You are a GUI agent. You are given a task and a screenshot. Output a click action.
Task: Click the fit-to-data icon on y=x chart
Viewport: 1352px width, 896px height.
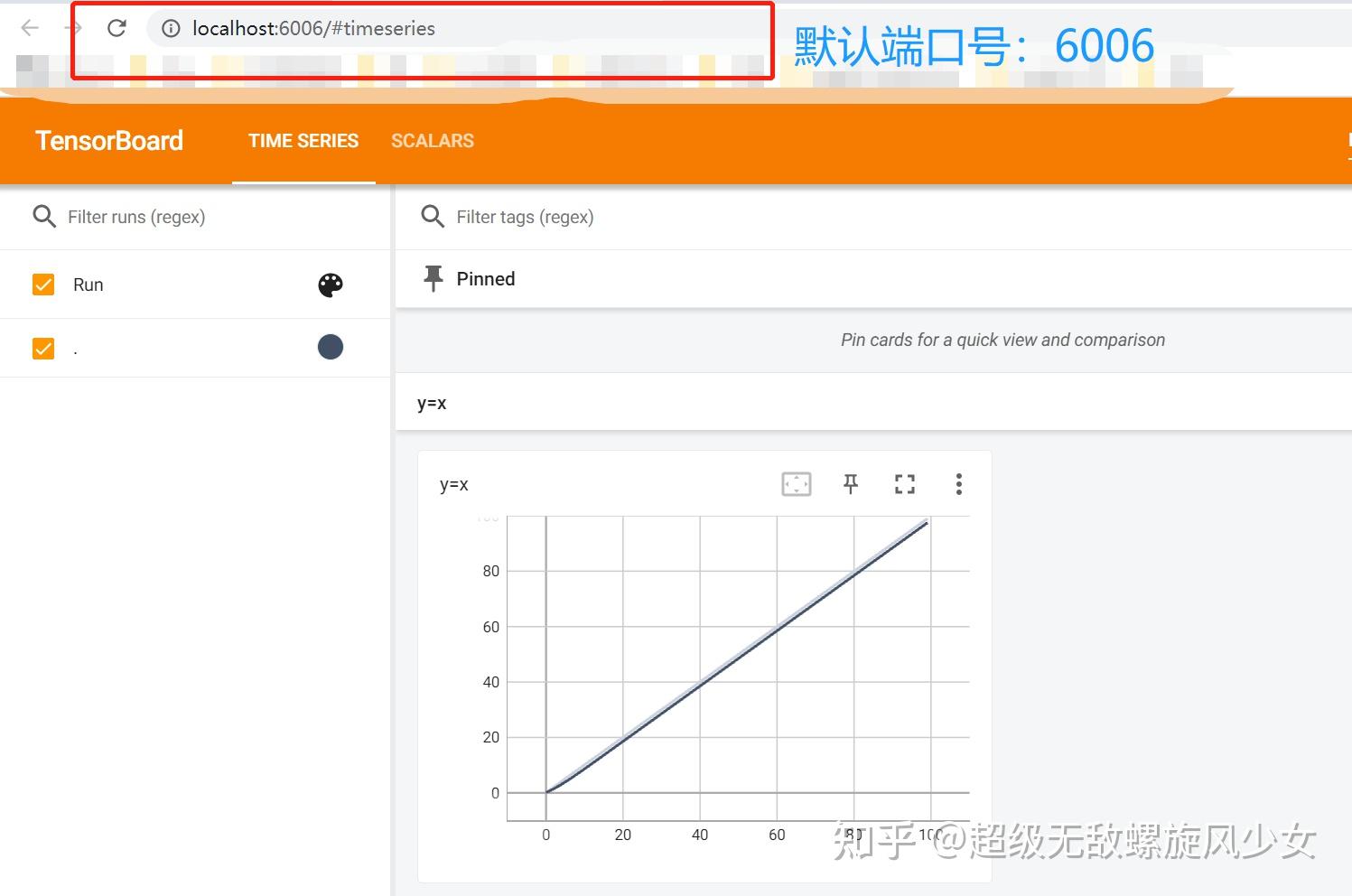coord(796,484)
